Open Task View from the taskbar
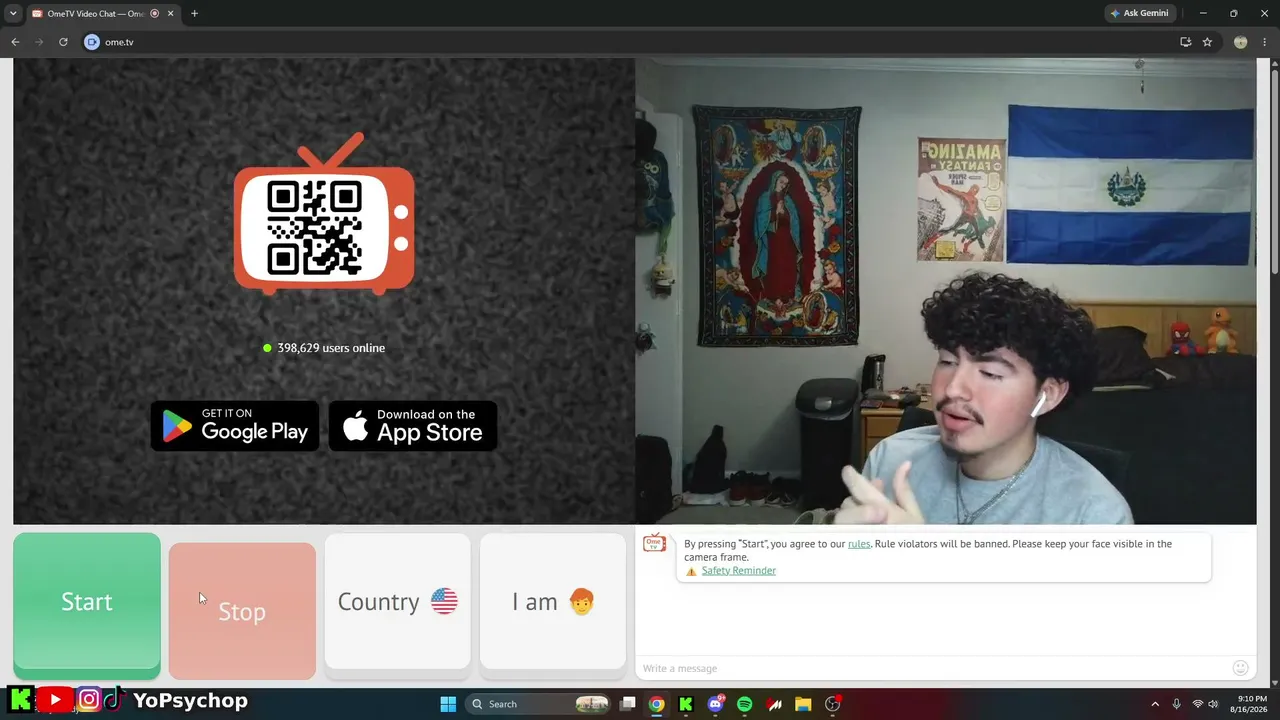 (x=627, y=704)
